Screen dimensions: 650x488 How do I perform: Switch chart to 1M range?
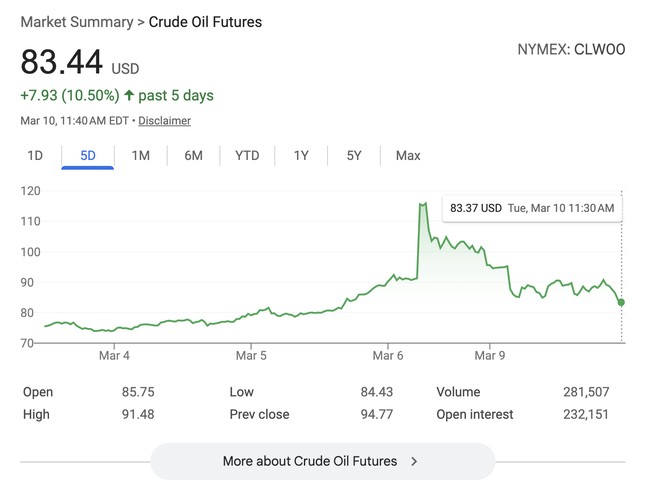click(140, 155)
